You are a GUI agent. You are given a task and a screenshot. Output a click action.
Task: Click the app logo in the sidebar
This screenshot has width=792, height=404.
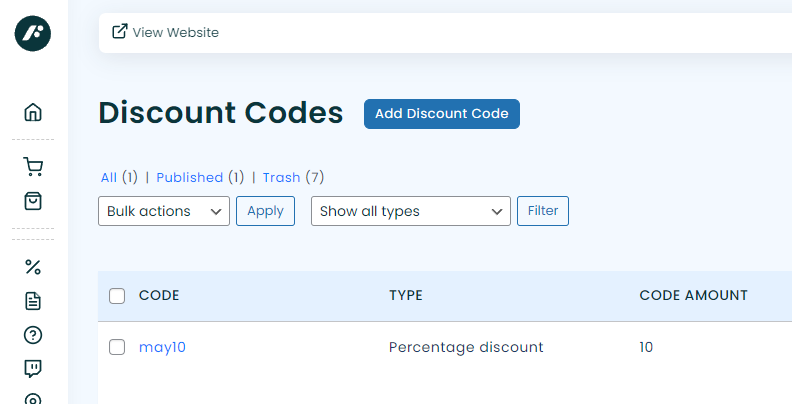[33, 33]
